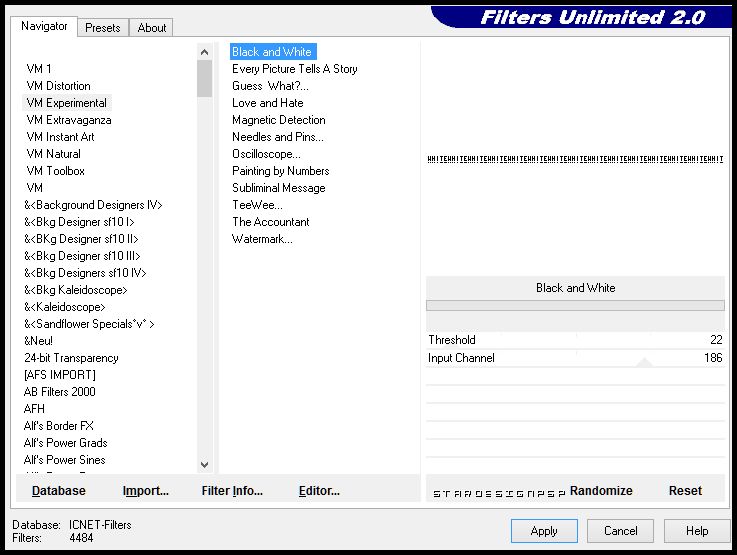This screenshot has height=555, width=737.
Task: Select Alf's Border FX category
Action: pyautogui.click(x=59, y=426)
